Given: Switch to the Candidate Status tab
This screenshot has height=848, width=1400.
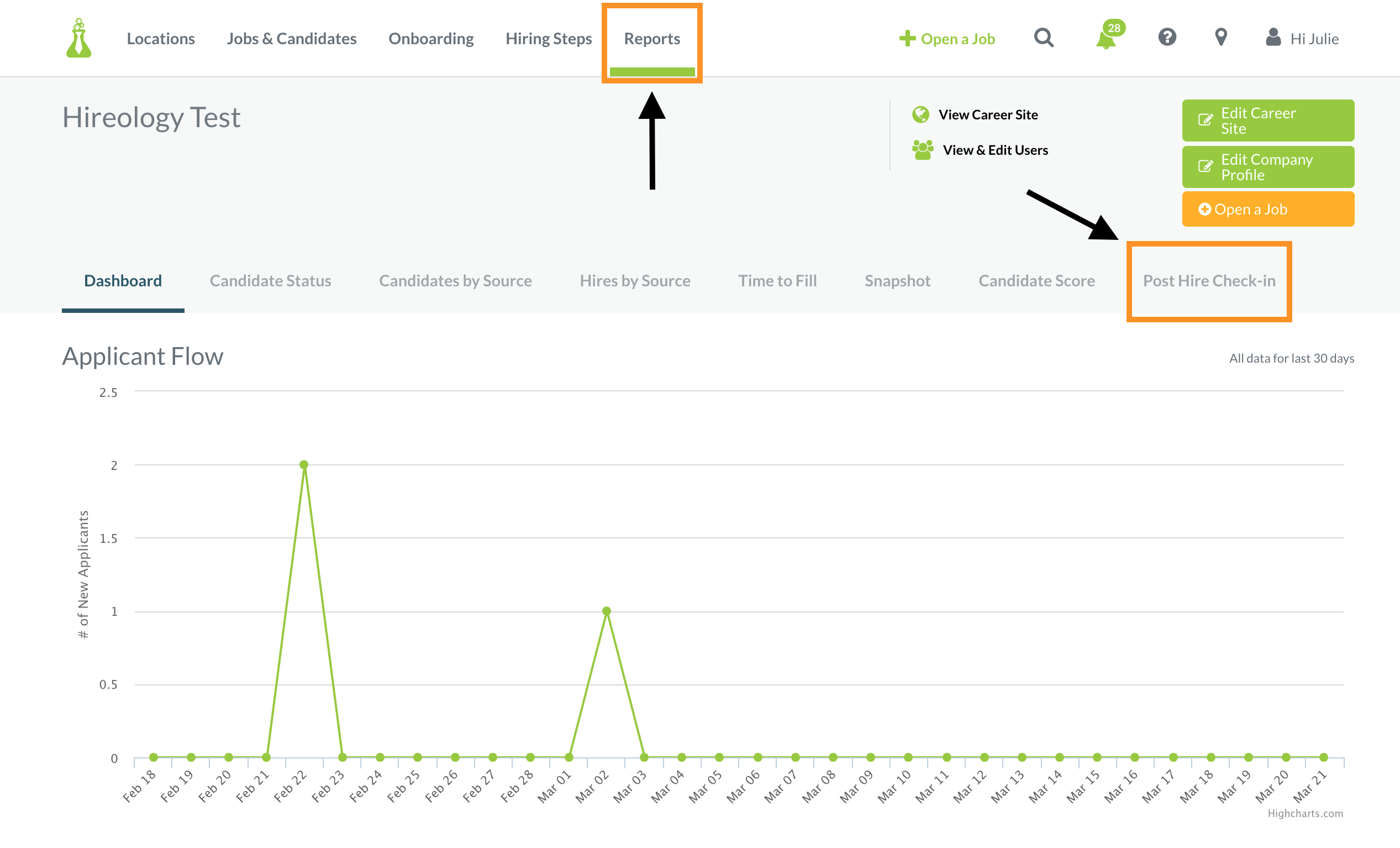Looking at the screenshot, I should coord(270,280).
